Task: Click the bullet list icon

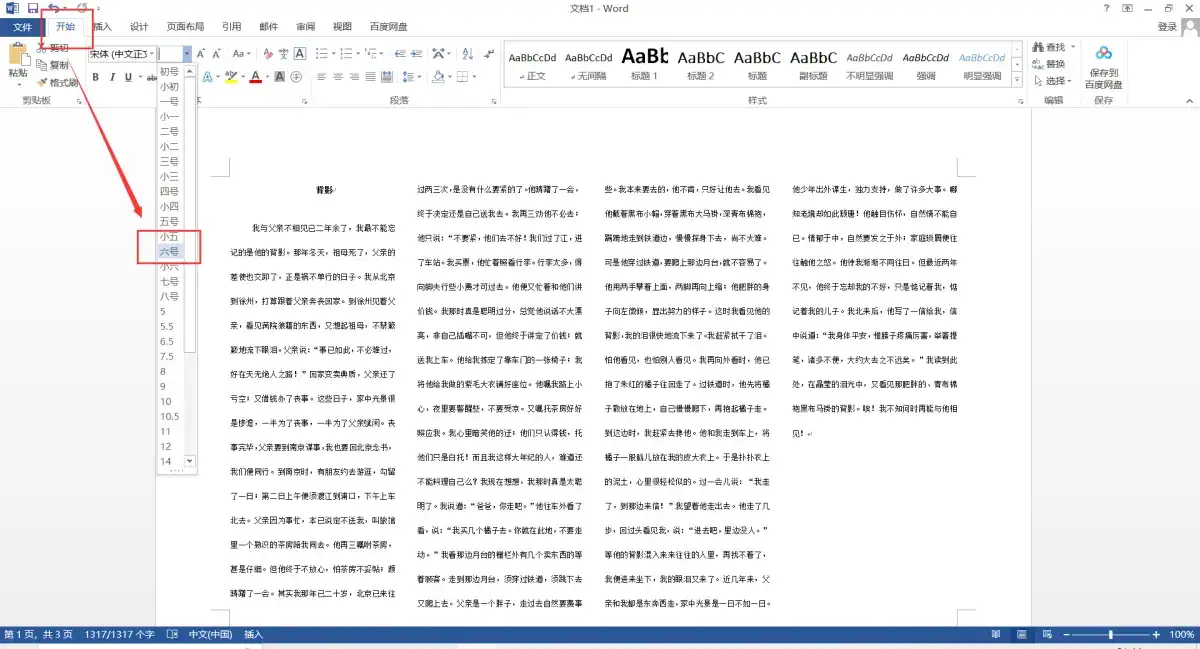Action: 323,54
